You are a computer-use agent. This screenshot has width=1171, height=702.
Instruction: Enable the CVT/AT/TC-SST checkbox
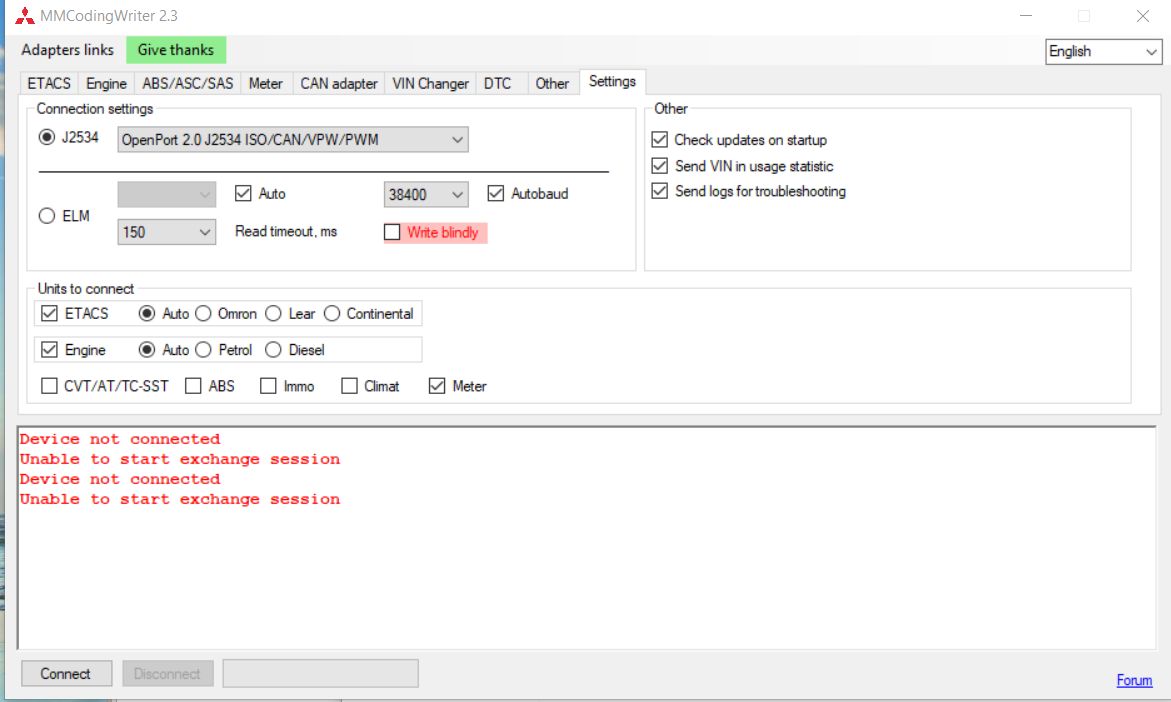[49, 386]
